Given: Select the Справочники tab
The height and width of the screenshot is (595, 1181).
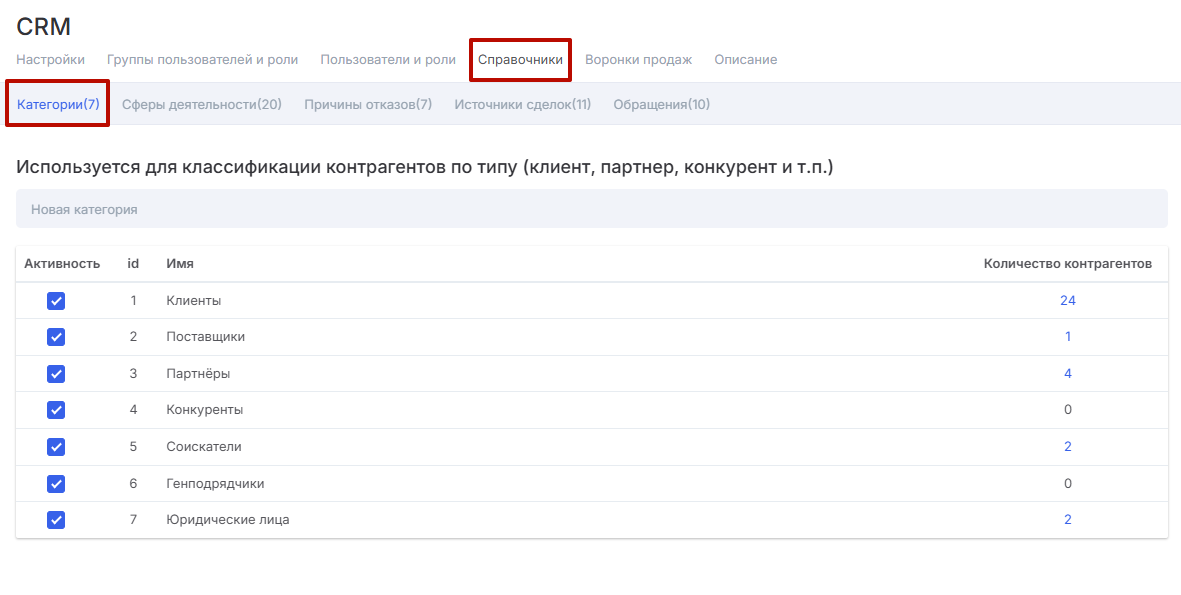Looking at the screenshot, I should click(x=520, y=60).
